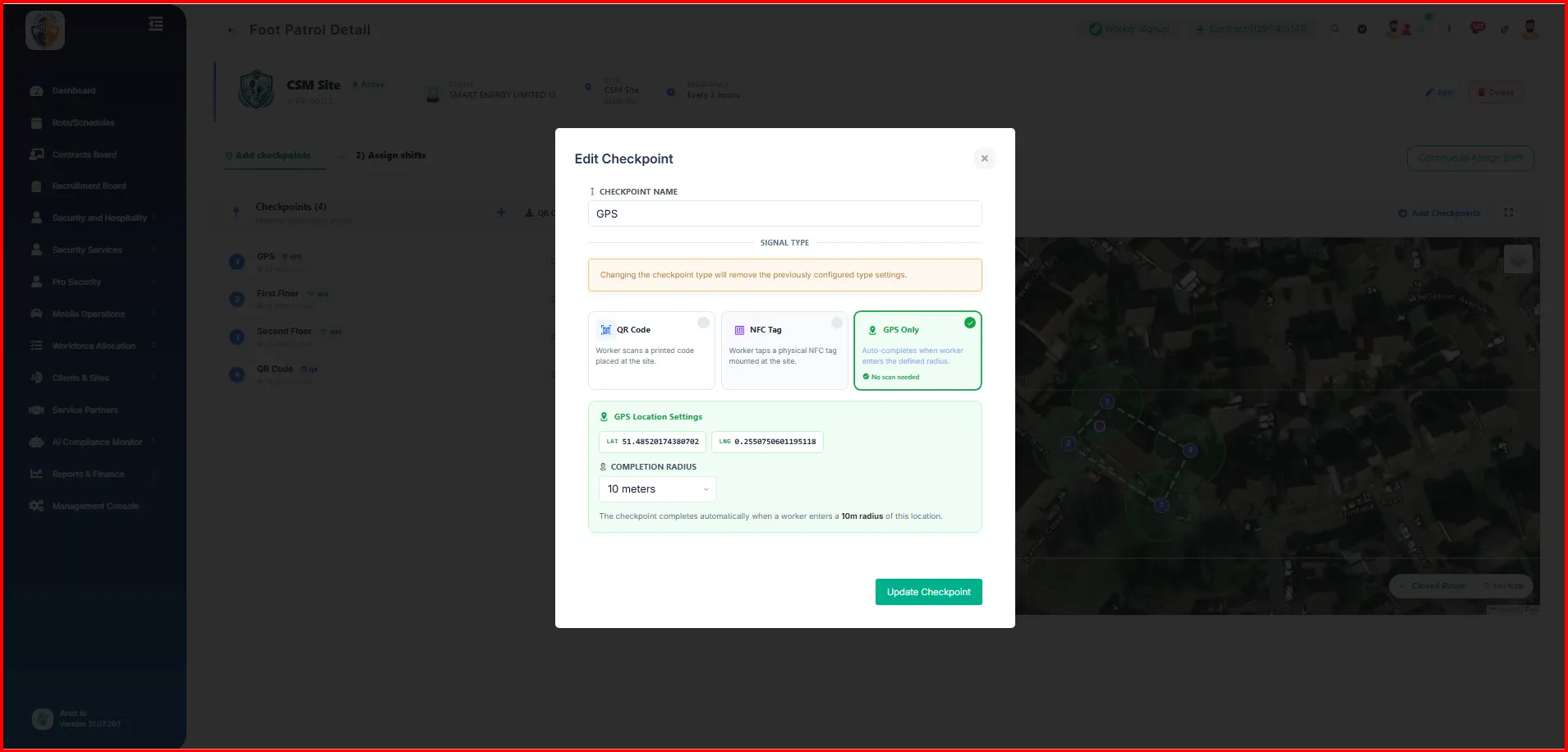The width and height of the screenshot is (1568, 752).
Task: Click the Rota/Schedules calendar icon
Action: (36, 123)
